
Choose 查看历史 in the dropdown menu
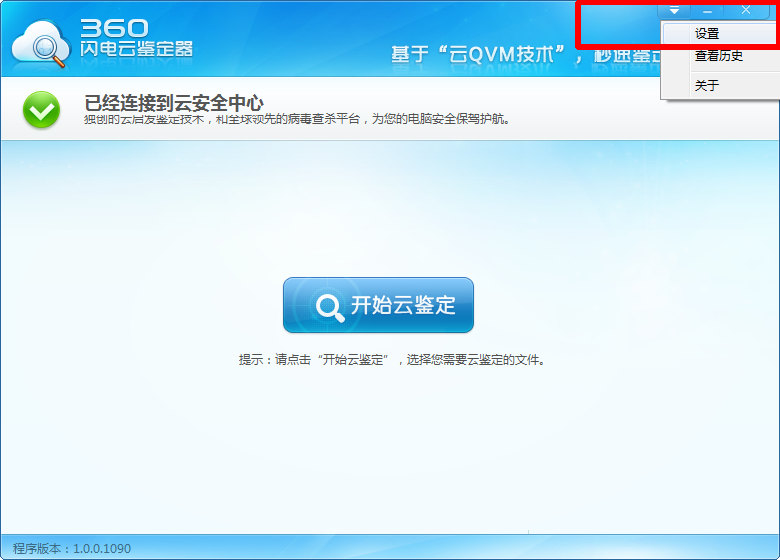pyautogui.click(x=721, y=56)
